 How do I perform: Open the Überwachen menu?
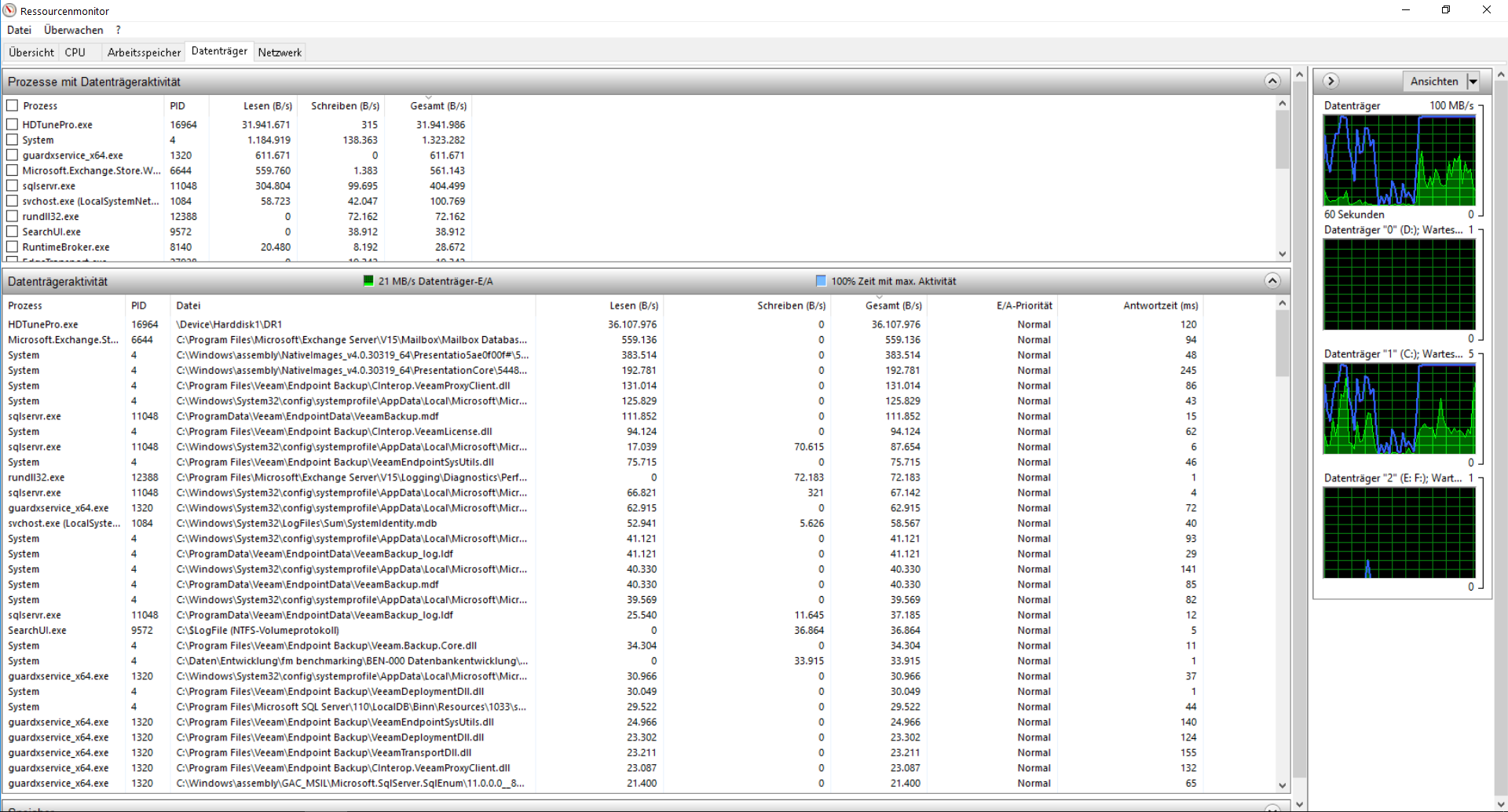[x=73, y=30]
